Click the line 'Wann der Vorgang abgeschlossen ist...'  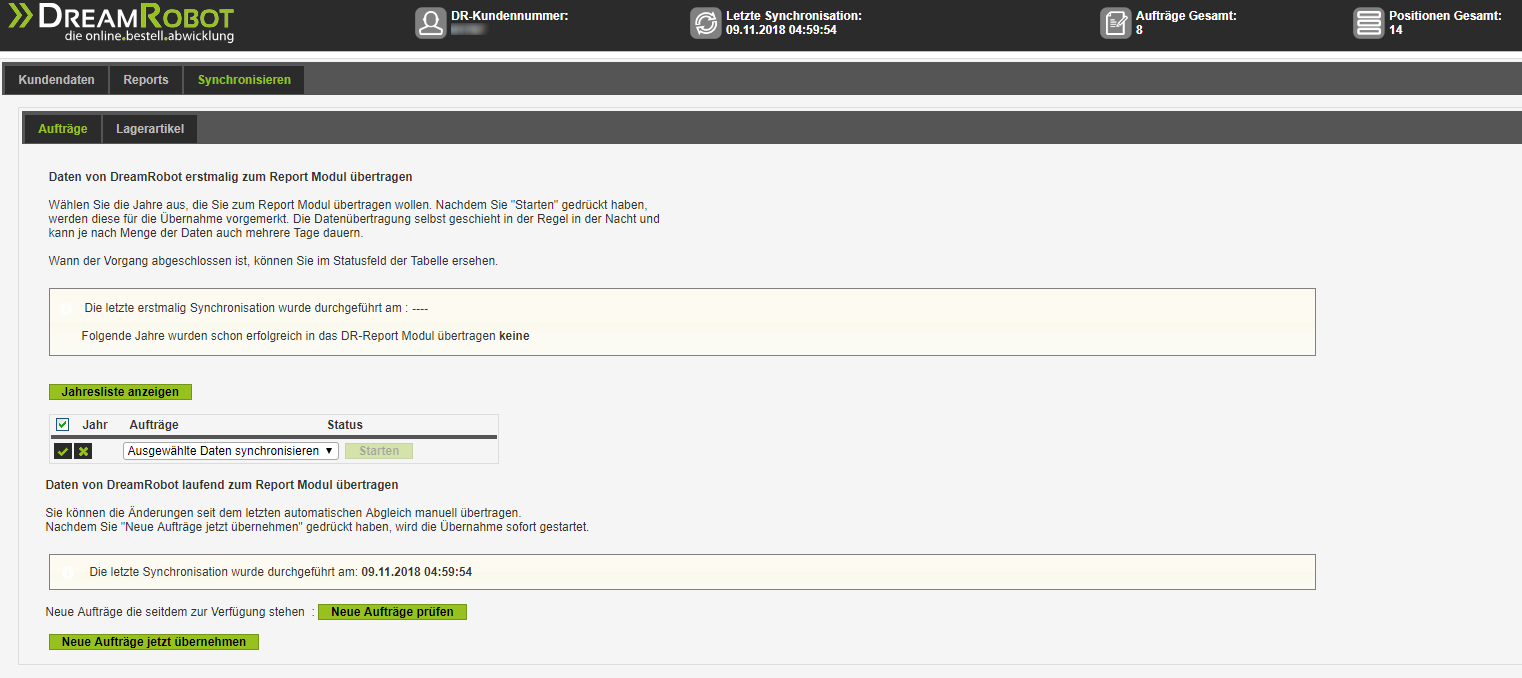tap(273, 261)
